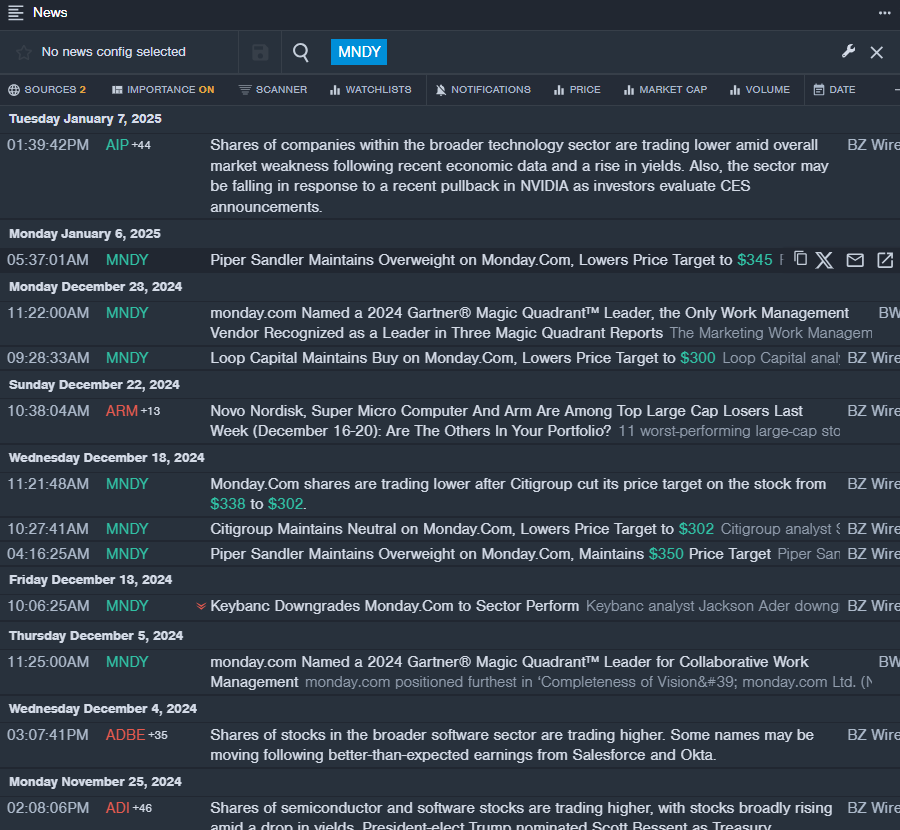Open the Date filter dropdown
Viewport: 900px width, 830px height.
click(834, 90)
